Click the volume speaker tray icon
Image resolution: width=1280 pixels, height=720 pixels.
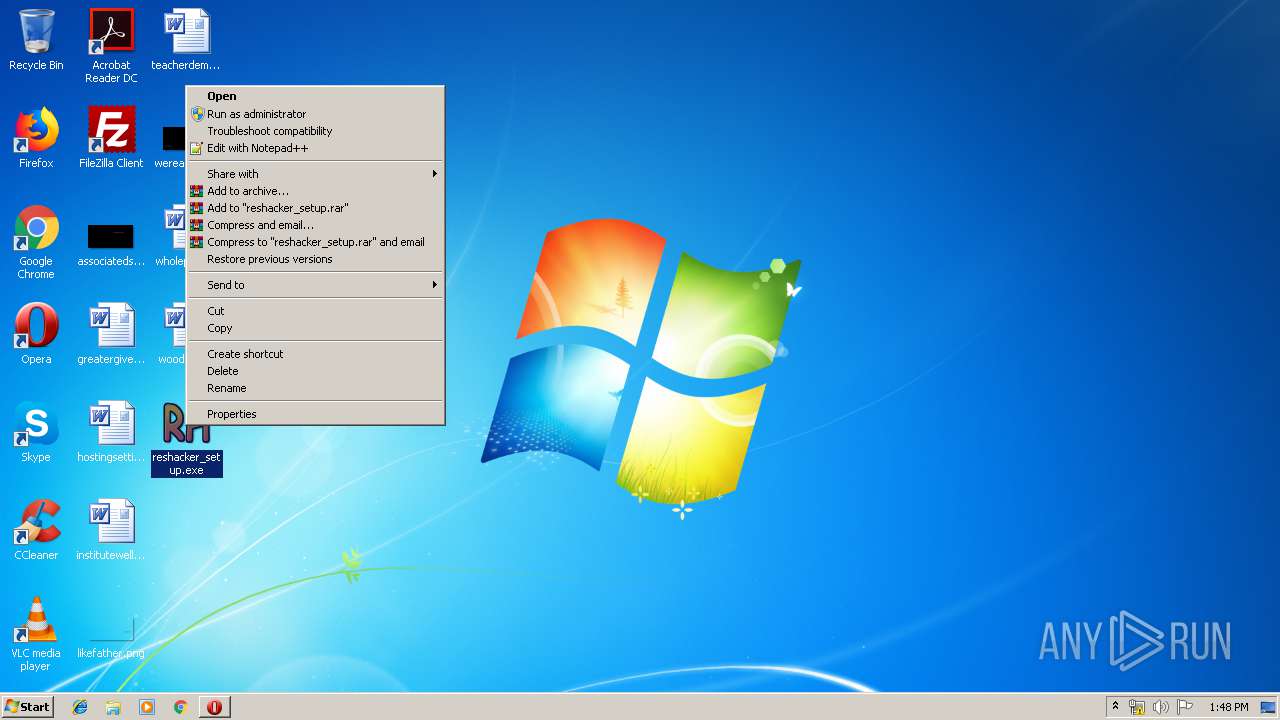pos(1161,707)
